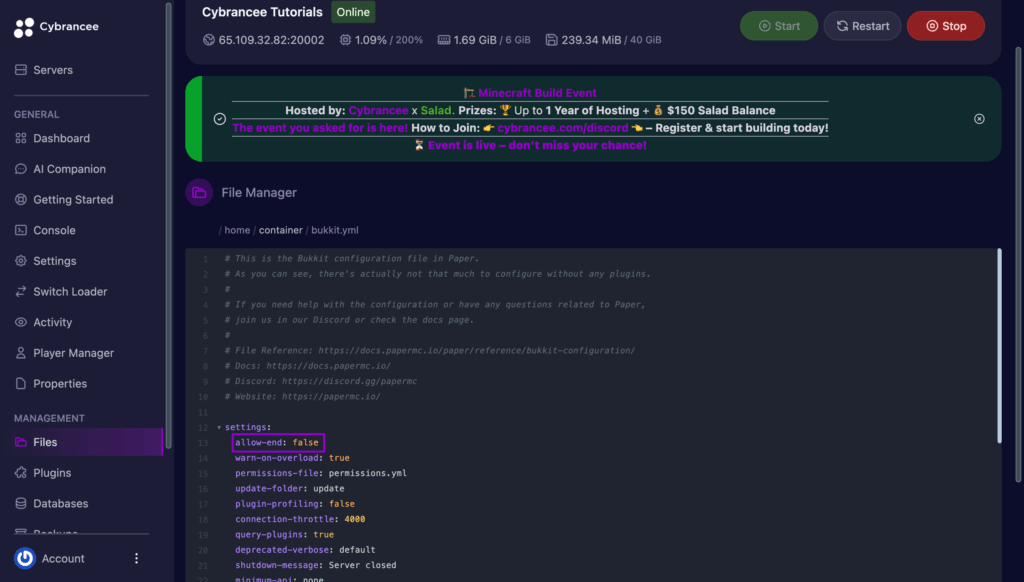1024x582 pixels.
Task: Open the Dashboard menu item
Action: (61, 138)
